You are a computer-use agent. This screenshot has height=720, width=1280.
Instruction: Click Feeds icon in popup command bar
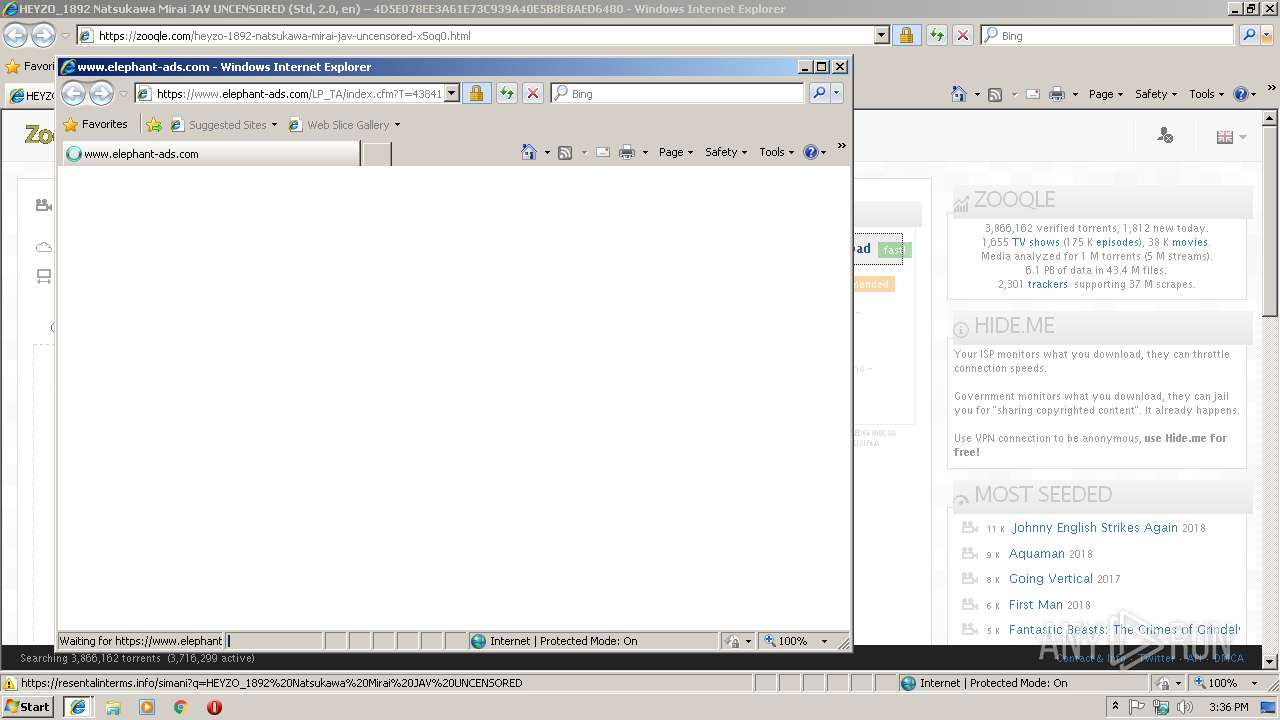tap(565, 152)
